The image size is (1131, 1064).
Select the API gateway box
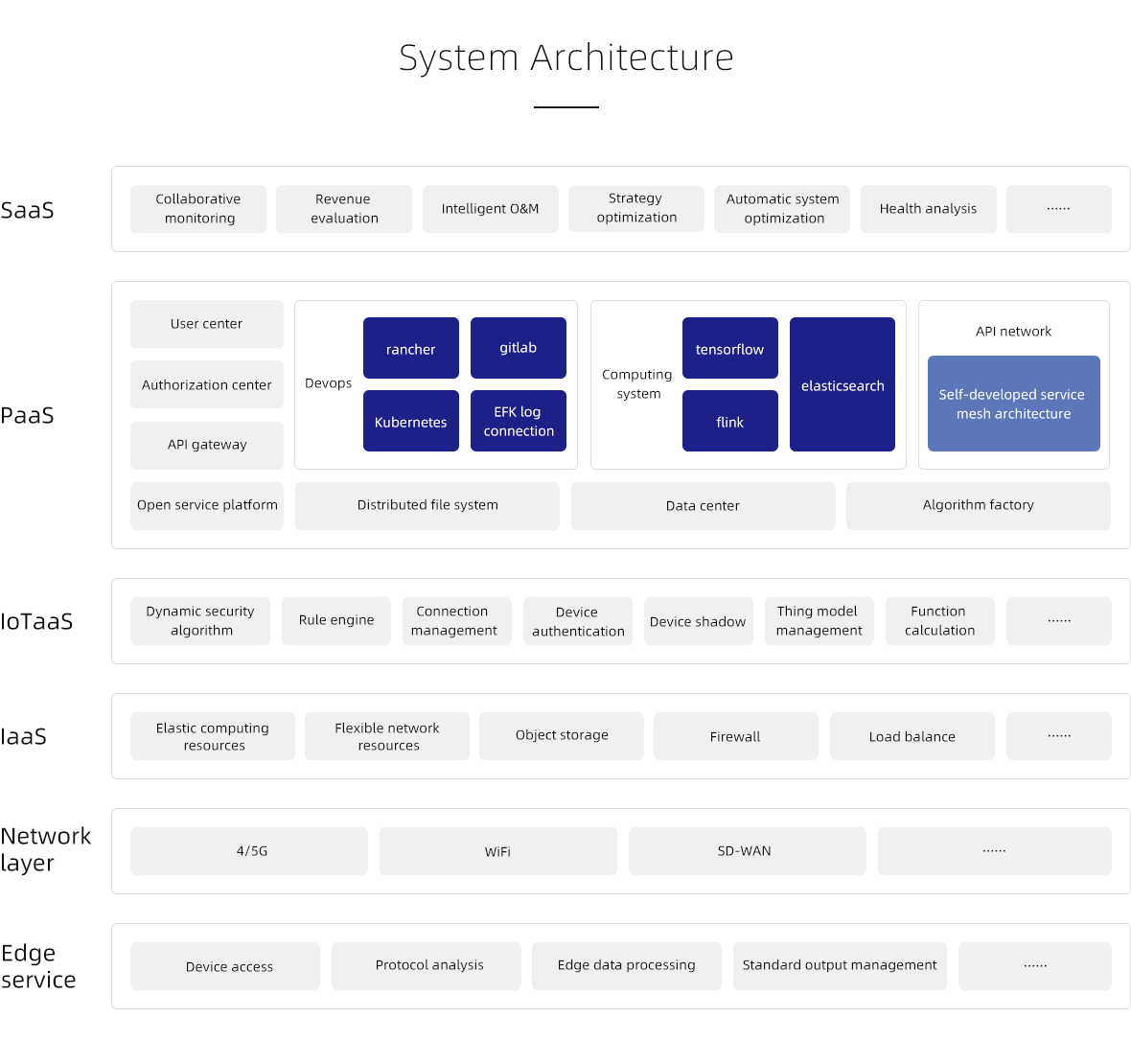(x=207, y=445)
